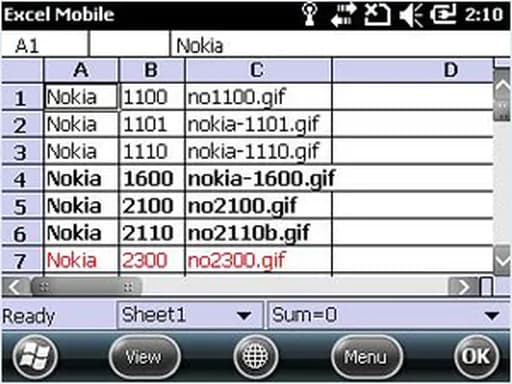The image size is (512, 384).
Task: Select cell containing nokia-1600.gif
Action: 259,178
